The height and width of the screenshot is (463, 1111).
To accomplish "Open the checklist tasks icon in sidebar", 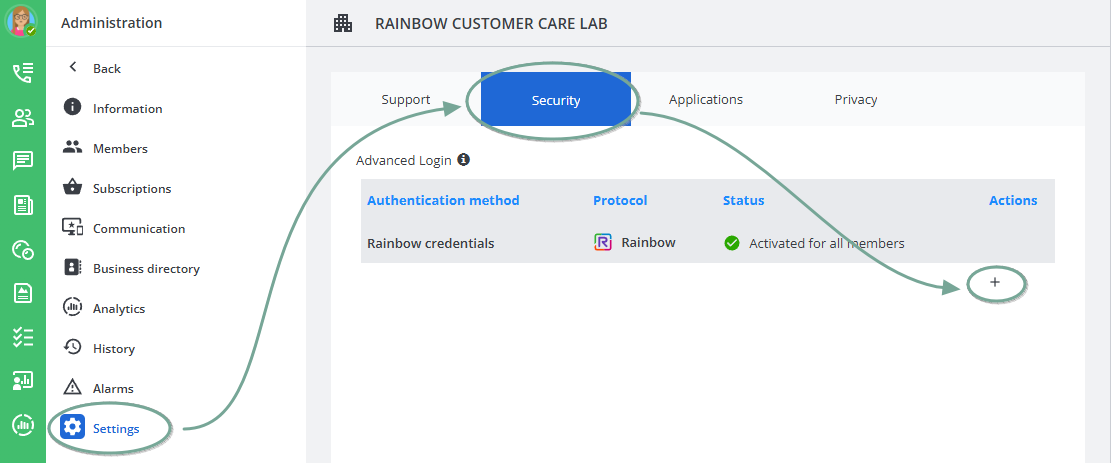I will (x=22, y=337).
